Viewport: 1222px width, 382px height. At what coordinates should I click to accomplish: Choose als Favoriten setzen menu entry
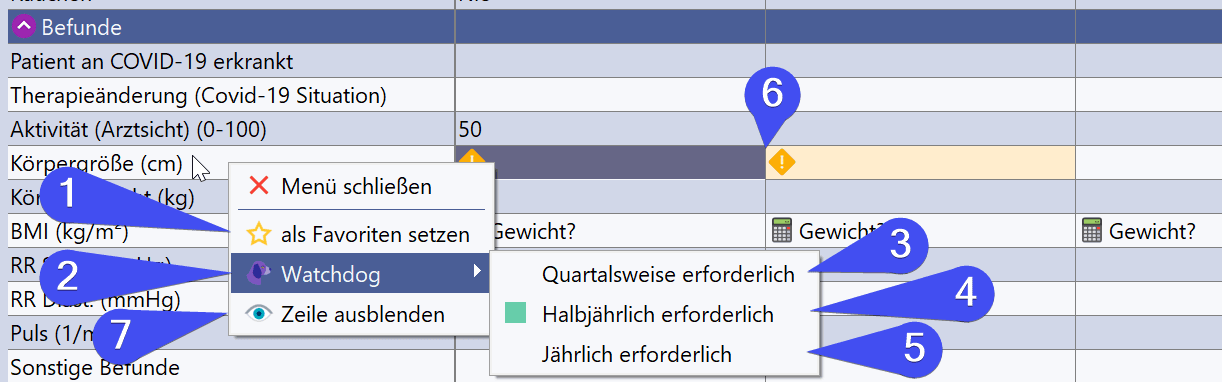(x=375, y=235)
